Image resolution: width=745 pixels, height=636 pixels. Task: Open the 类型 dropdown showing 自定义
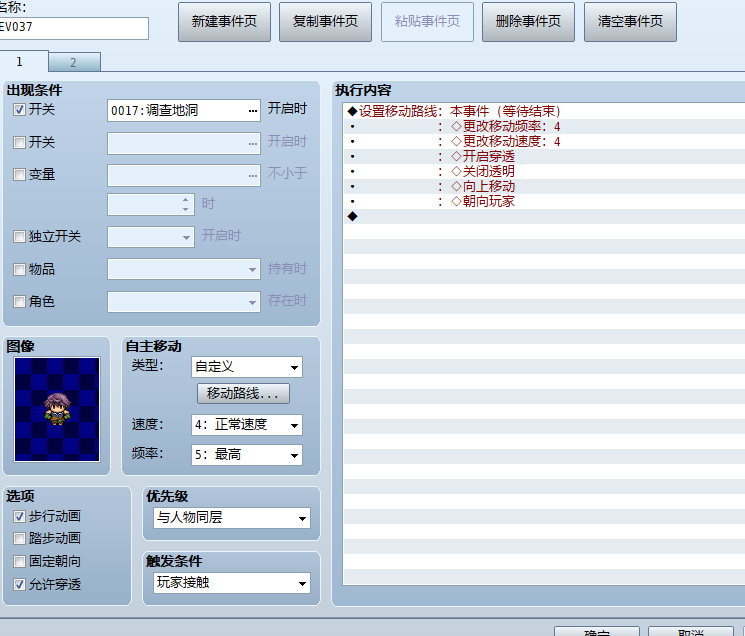coord(247,367)
